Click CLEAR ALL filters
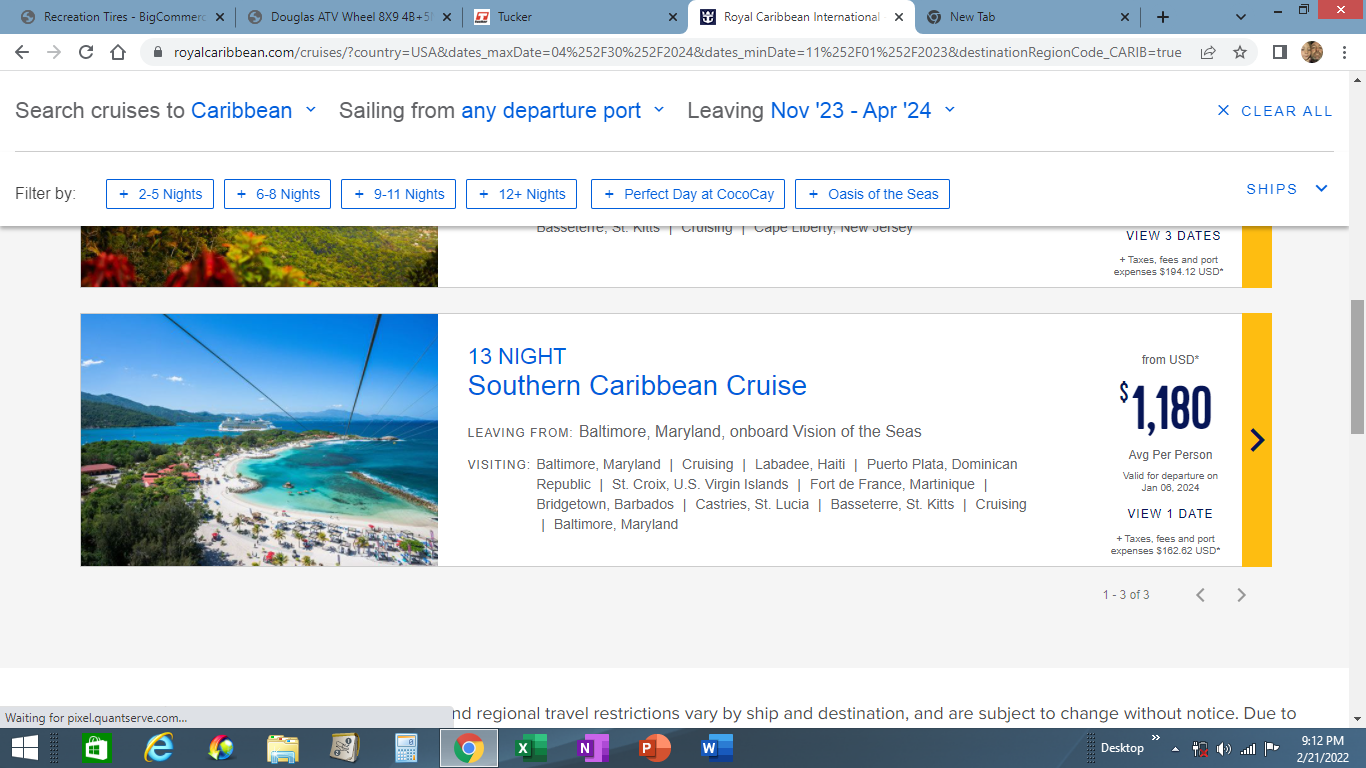The image size is (1366, 768). pos(1275,111)
